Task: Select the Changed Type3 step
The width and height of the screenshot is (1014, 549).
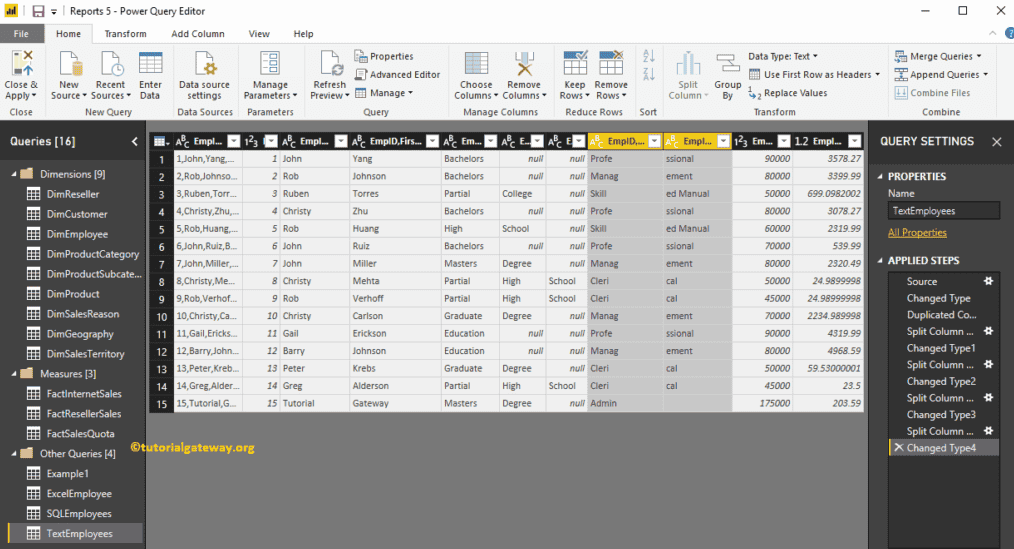Action: tap(944, 414)
